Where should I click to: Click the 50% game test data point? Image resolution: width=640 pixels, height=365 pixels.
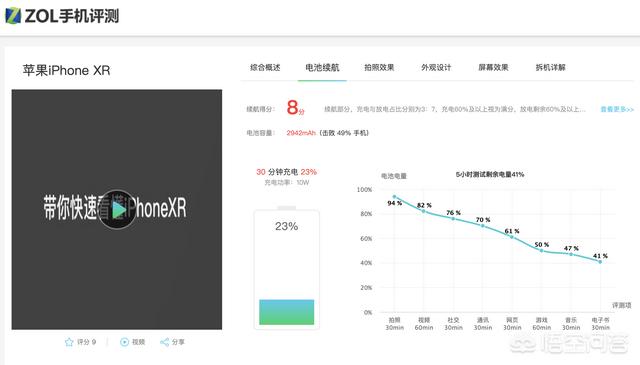click(542, 251)
